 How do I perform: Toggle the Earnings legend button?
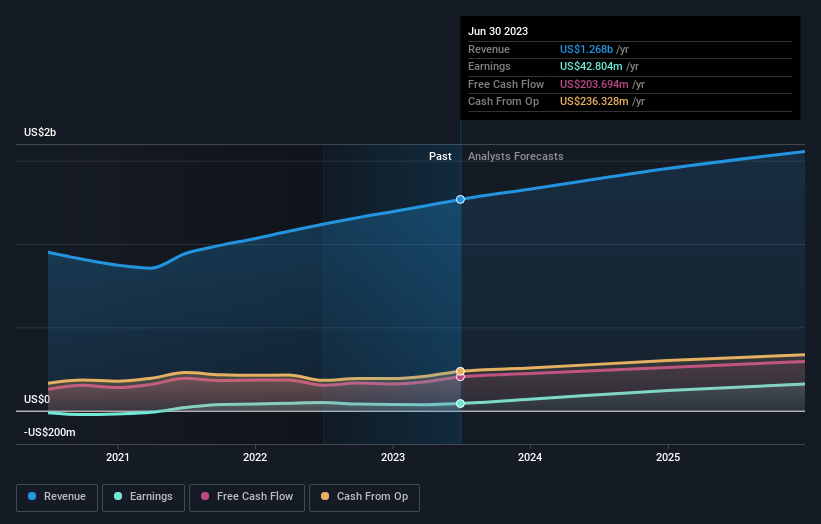[x=143, y=497]
